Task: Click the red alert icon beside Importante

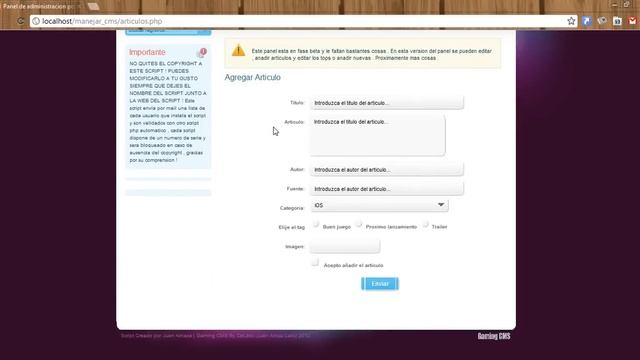Action: 202,52
